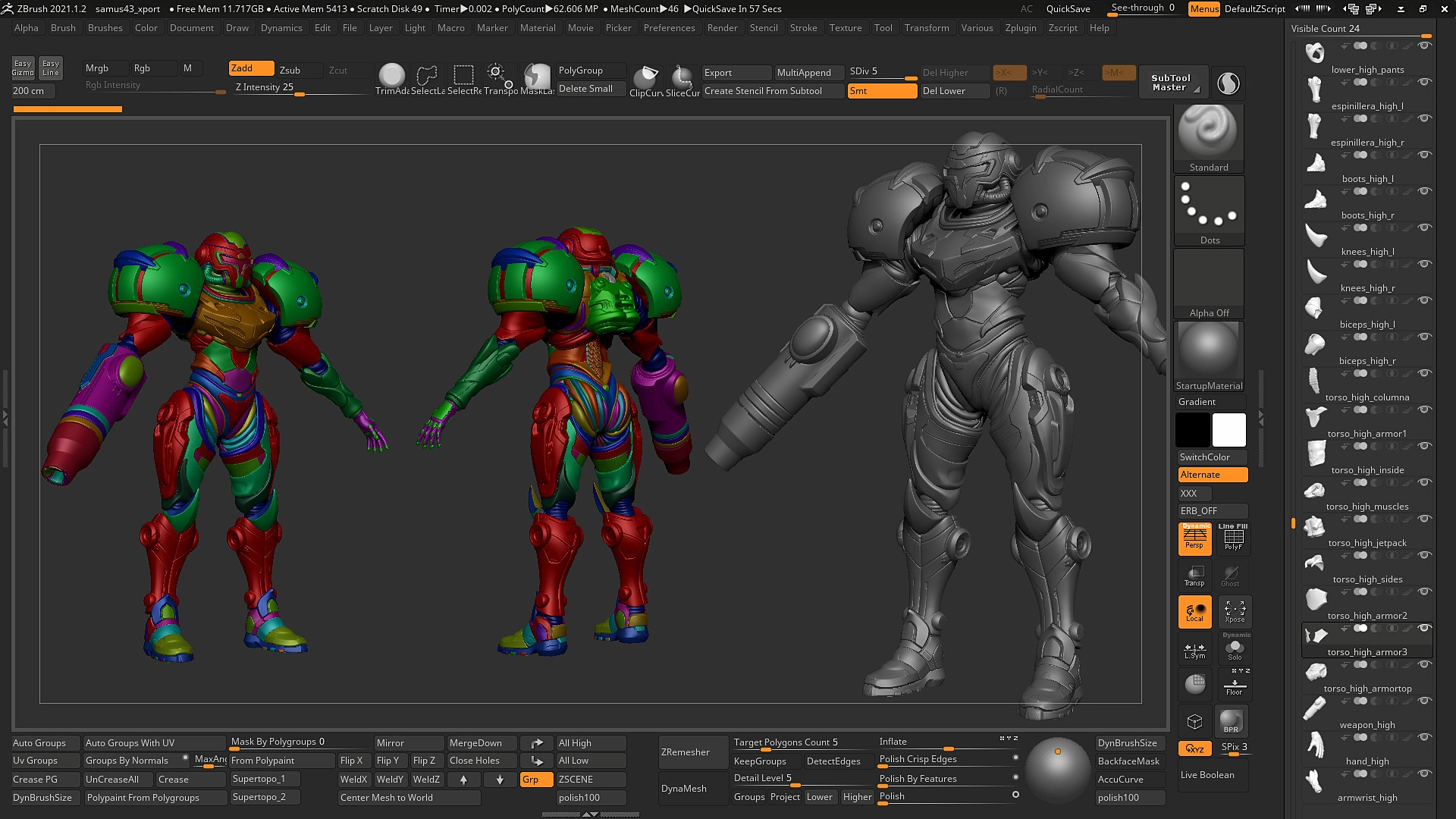Open the StartupMaterial picker

(x=1208, y=352)
